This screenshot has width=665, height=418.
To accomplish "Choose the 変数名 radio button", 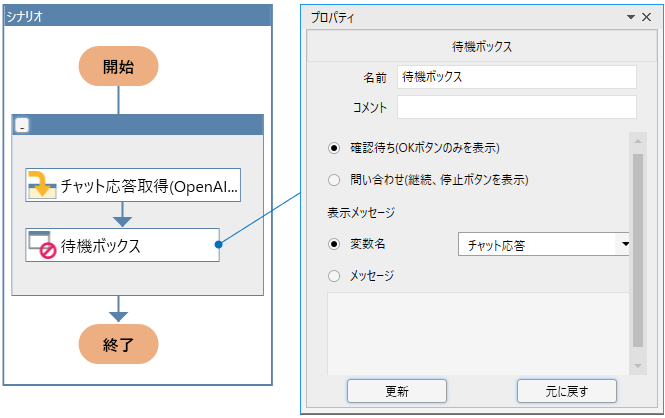I will [334, 243].
